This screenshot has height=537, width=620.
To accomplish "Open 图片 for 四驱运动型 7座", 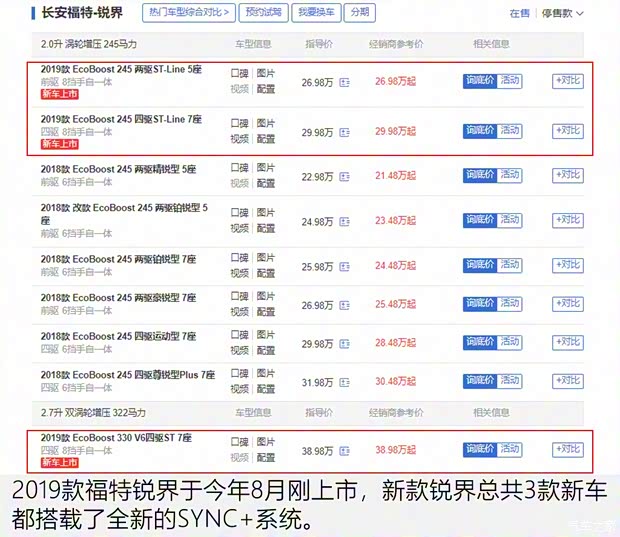I will pyautogui.click(x=266, y=335).
